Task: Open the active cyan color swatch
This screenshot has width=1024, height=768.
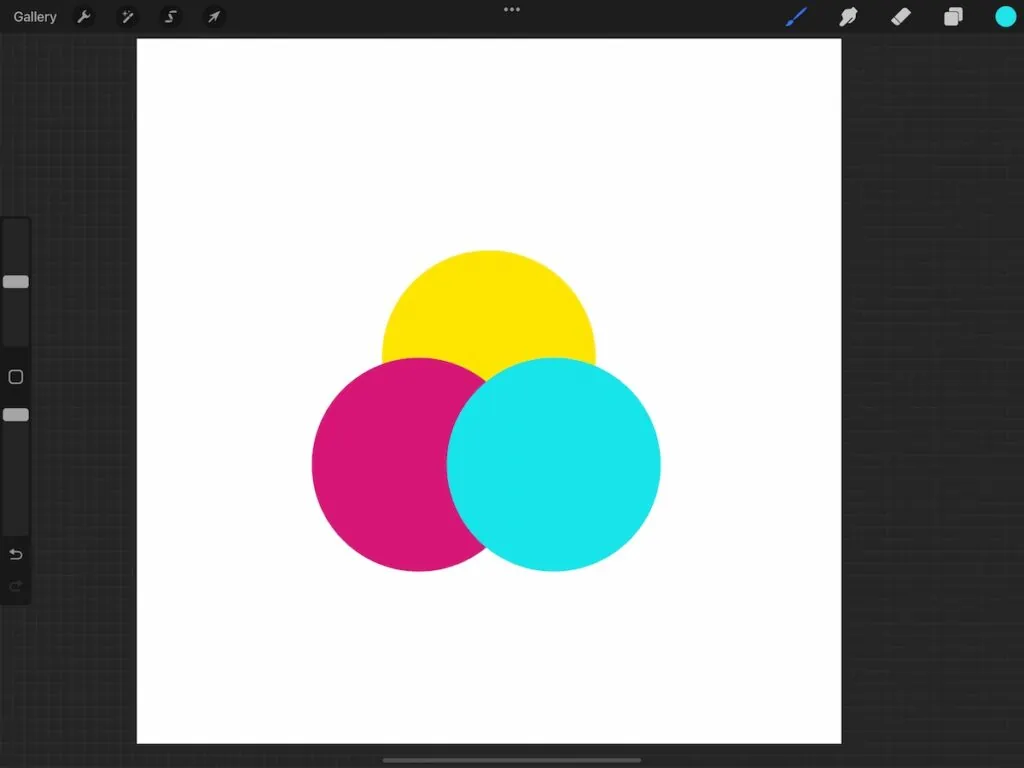Action: (1005, 17)
